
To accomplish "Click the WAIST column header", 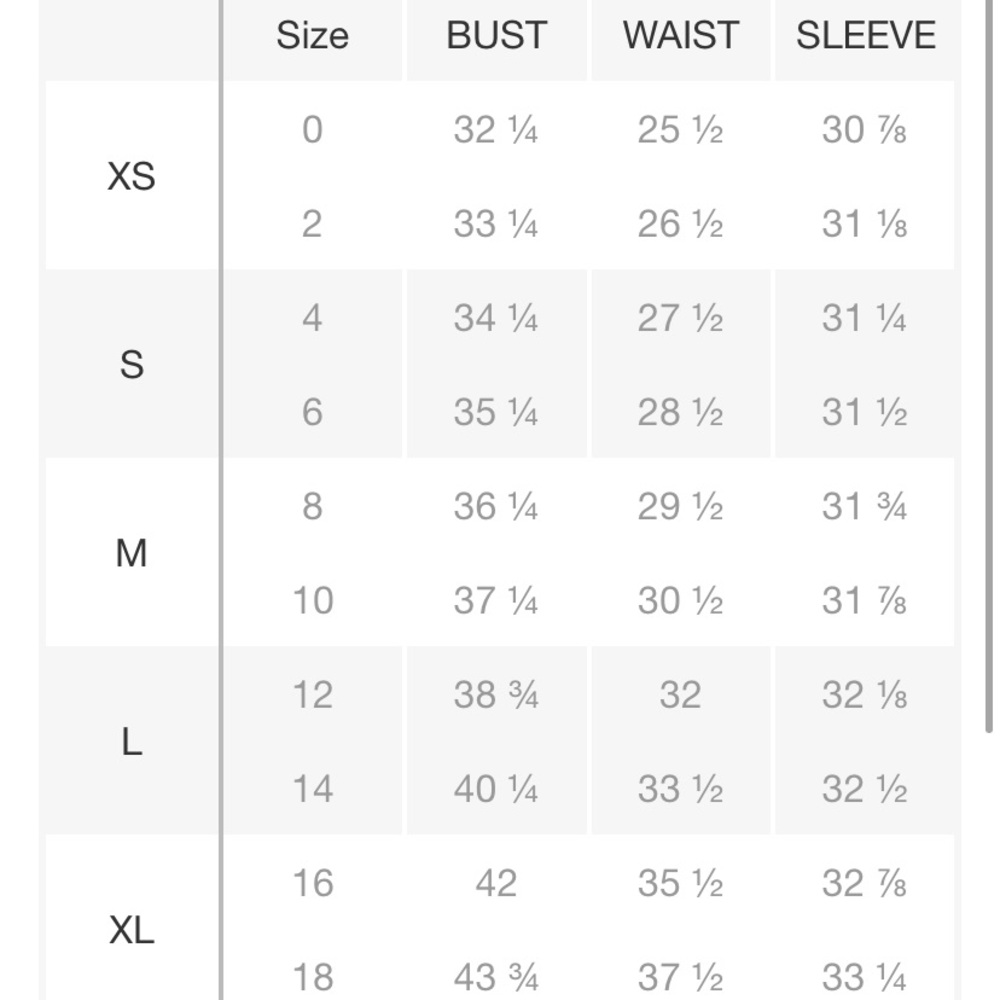I will coord(680,36).
